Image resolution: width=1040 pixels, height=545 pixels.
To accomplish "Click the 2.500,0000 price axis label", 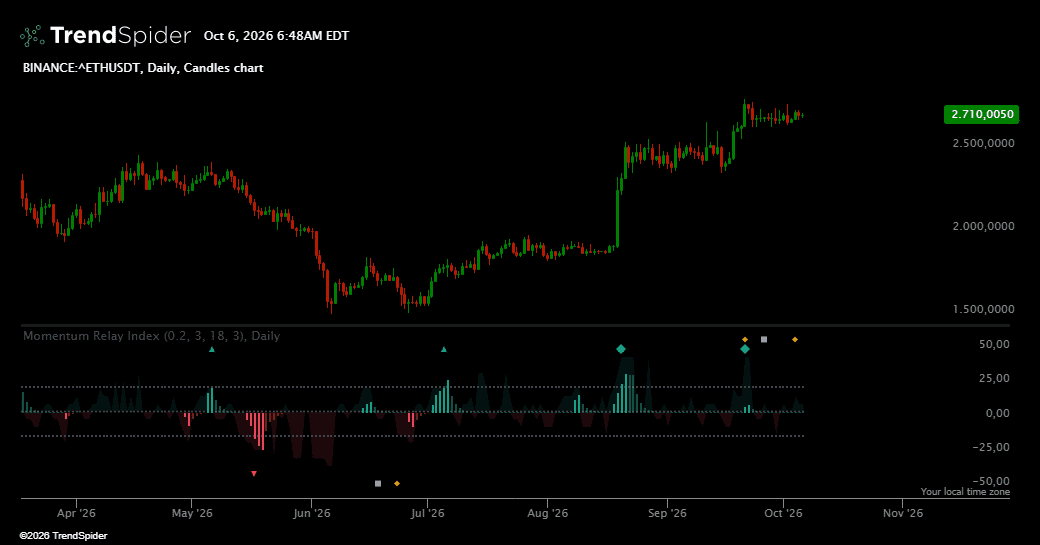I will 983,143.
